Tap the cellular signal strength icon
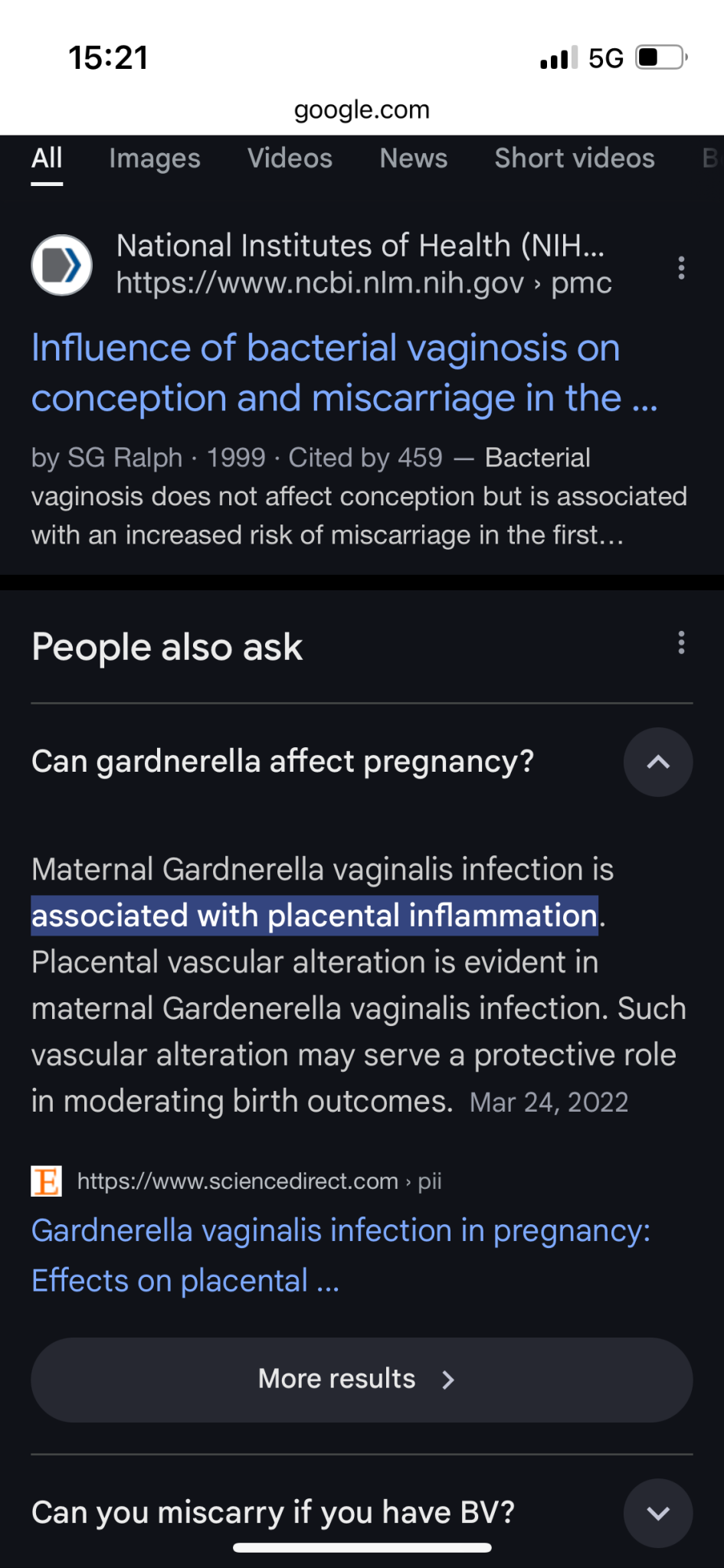Viewport: 724px width, 1568px height. (x=559, y=58)
